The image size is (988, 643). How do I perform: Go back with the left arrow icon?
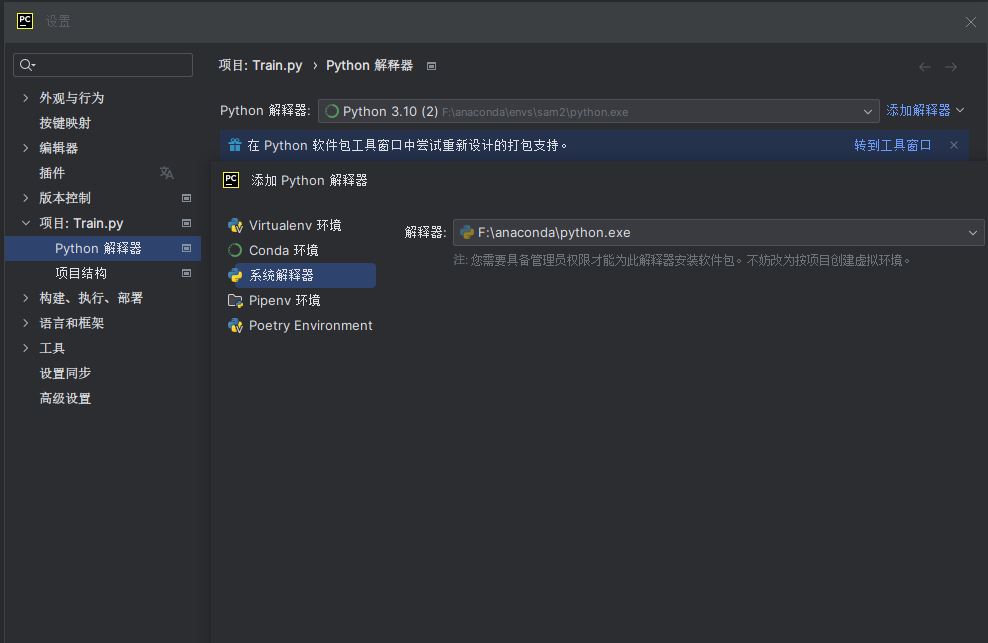point(924,67)
